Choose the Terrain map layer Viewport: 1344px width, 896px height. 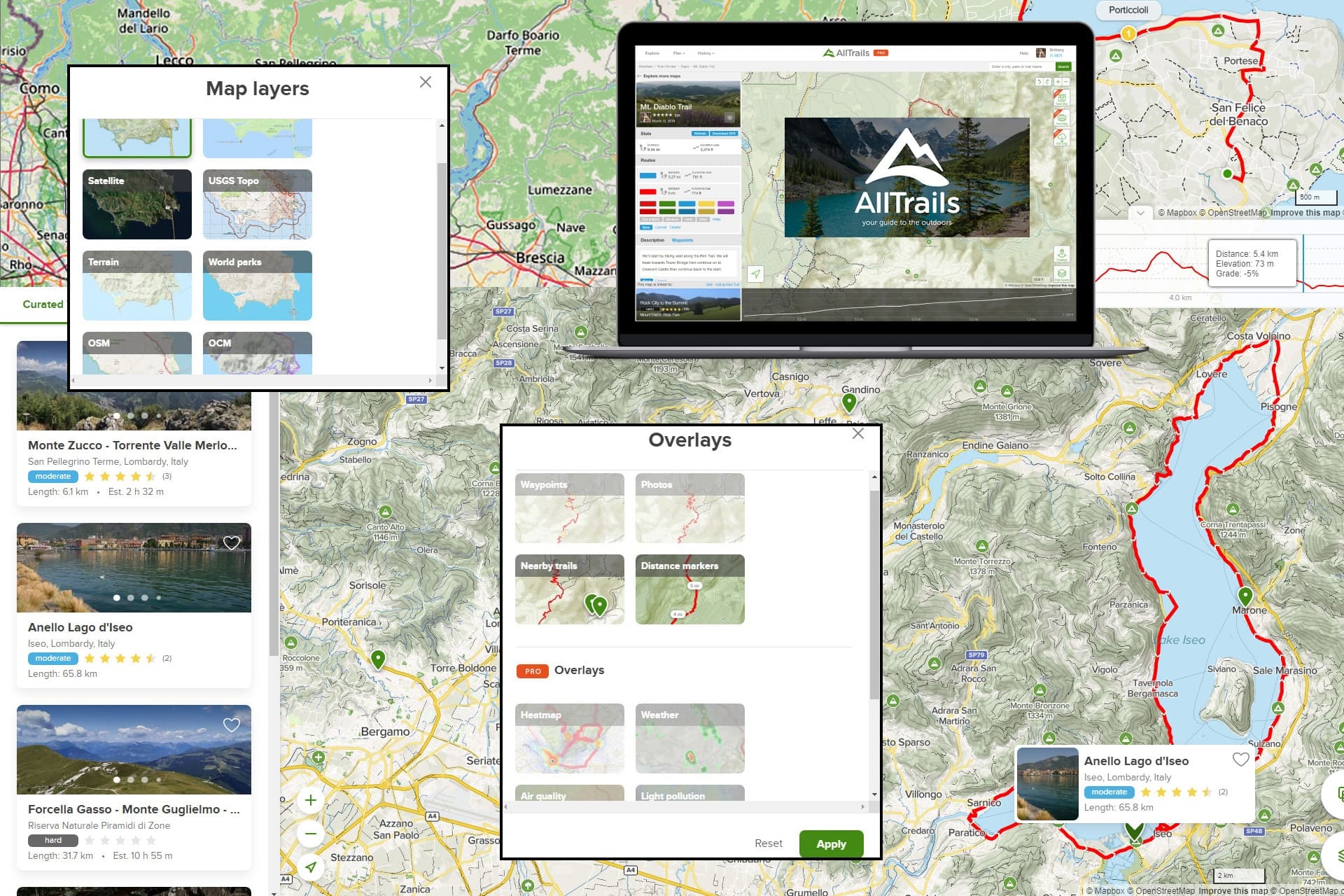point(137,286)
